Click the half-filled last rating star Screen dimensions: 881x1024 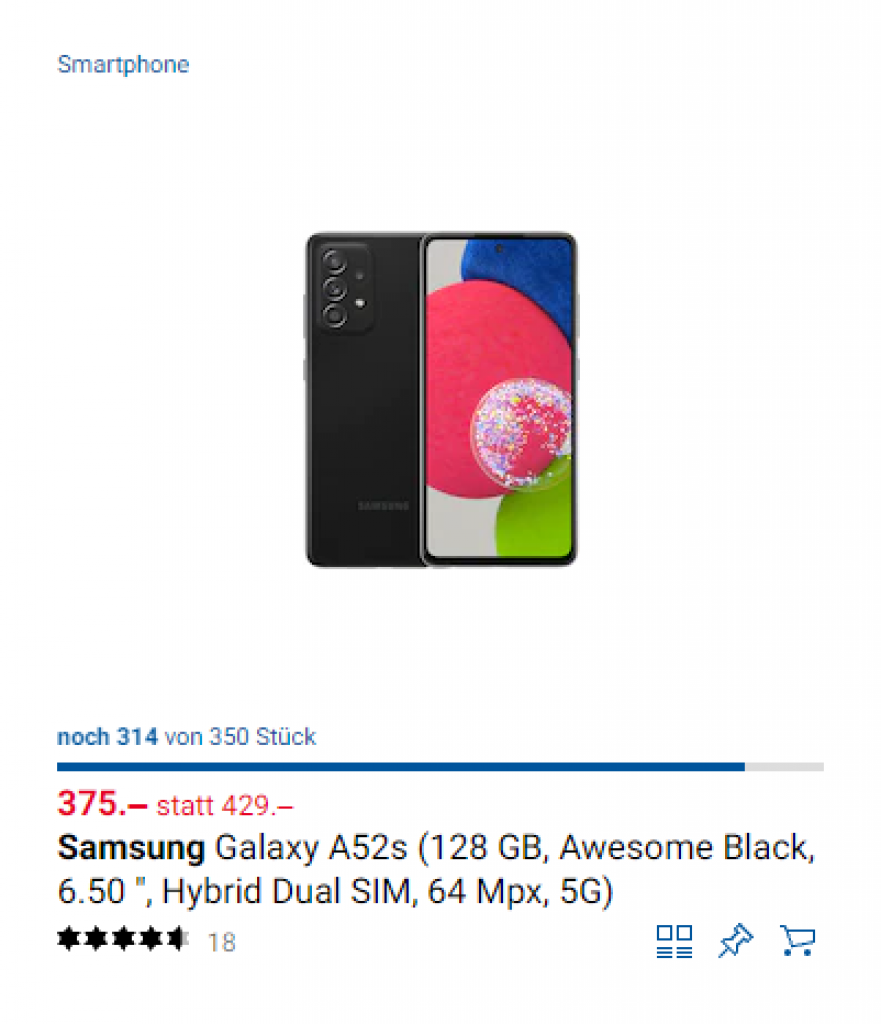[x=177, y=940]
